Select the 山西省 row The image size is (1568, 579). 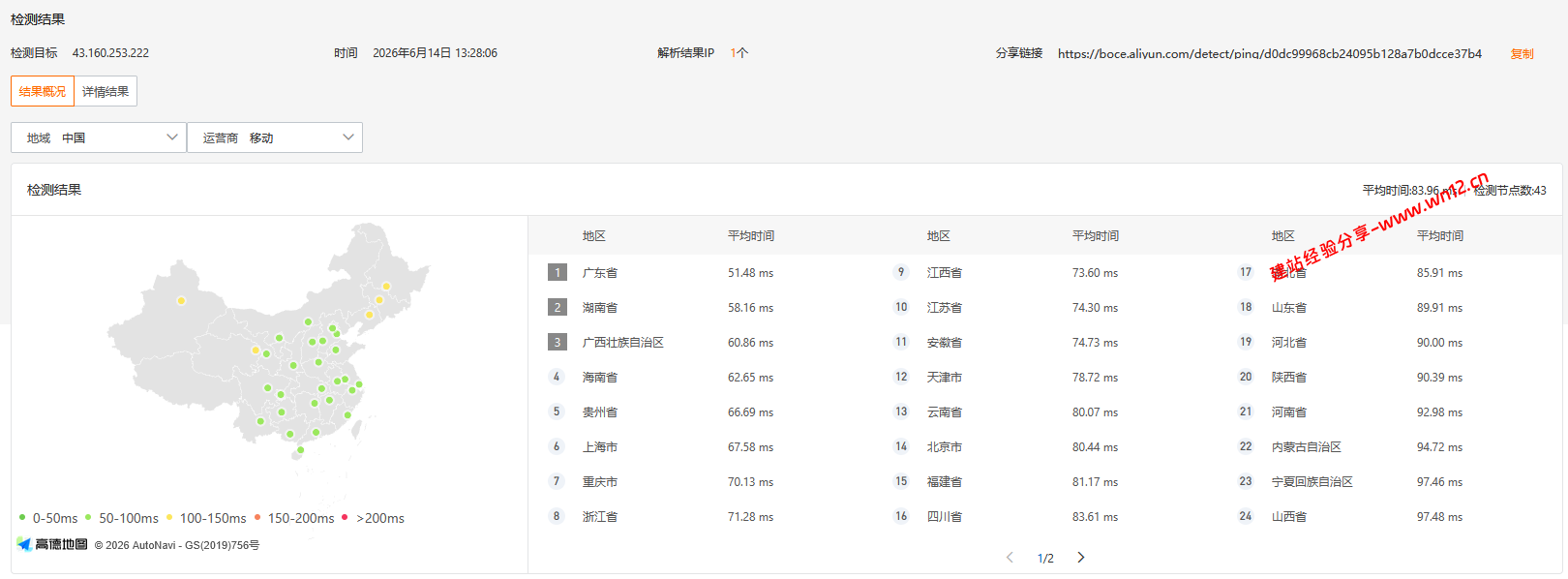pos(1390,517)
